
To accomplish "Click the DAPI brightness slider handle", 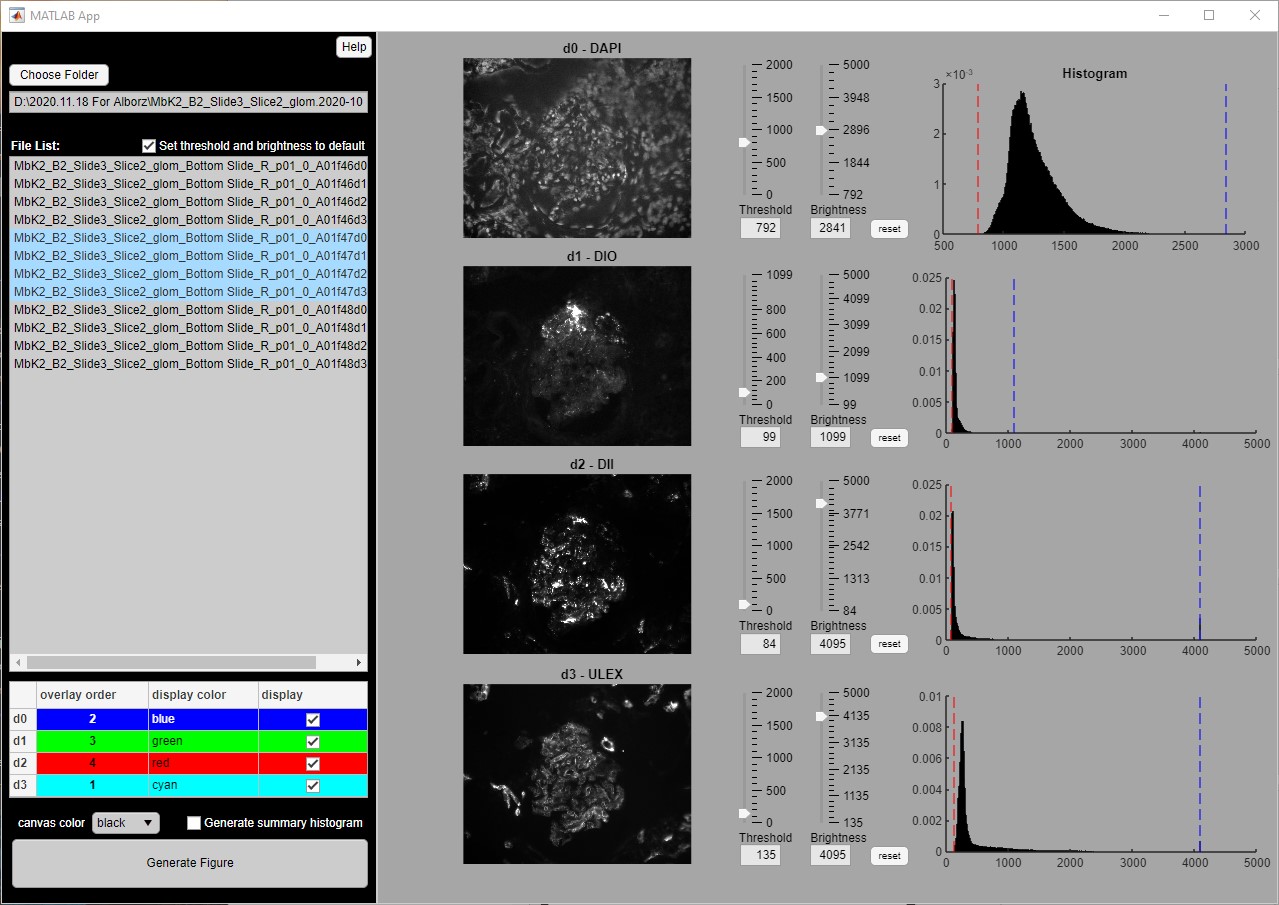I will pyautogui.click(x=821, y=130).
